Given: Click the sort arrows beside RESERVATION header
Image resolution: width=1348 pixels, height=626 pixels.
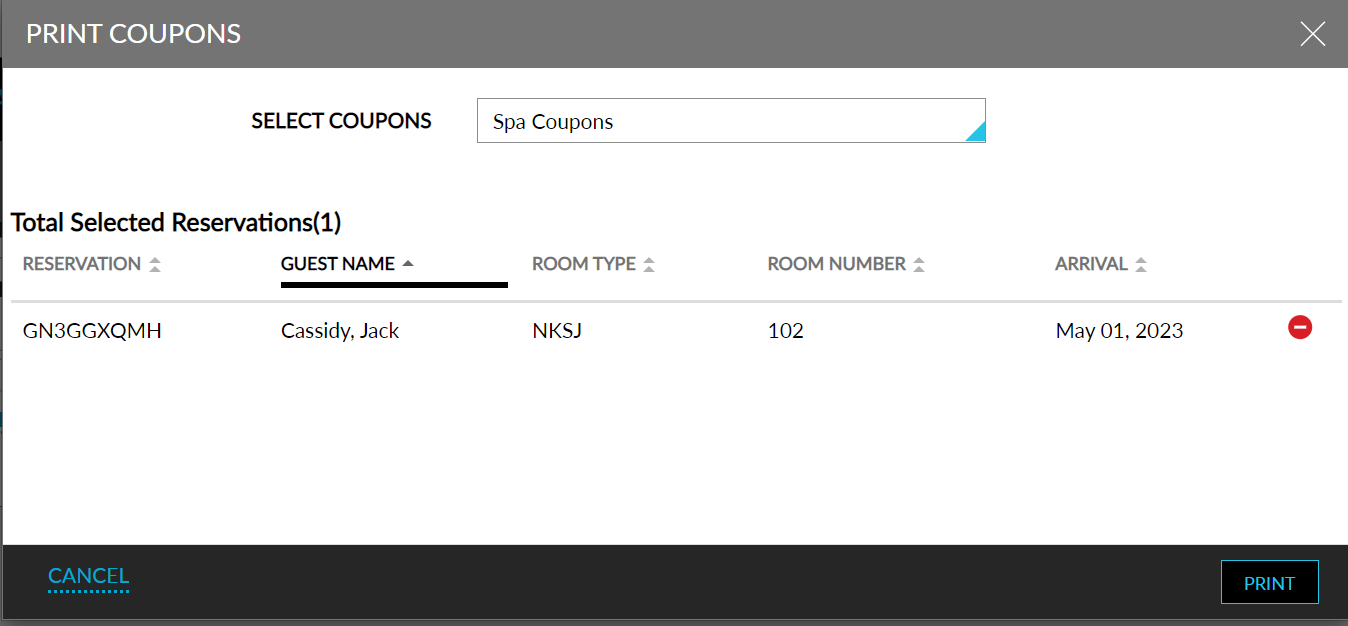Looking at the screenshot, I should [156, 263].
